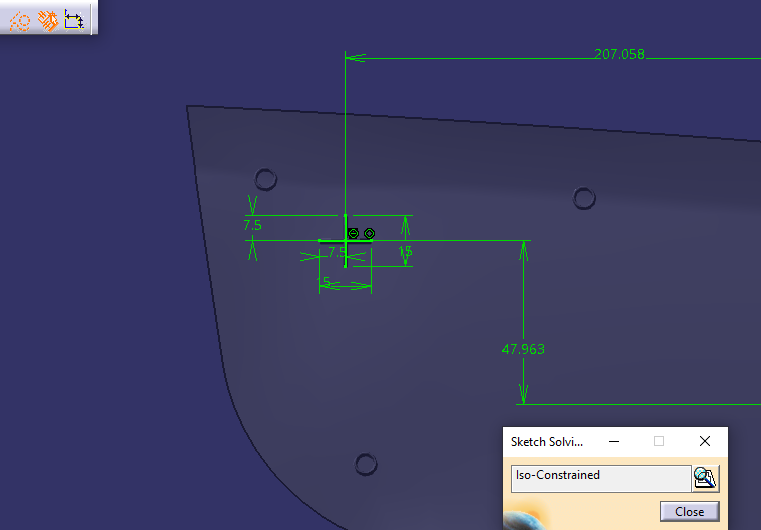Select bottom hole beside Sketch Solving dialog

366,464
